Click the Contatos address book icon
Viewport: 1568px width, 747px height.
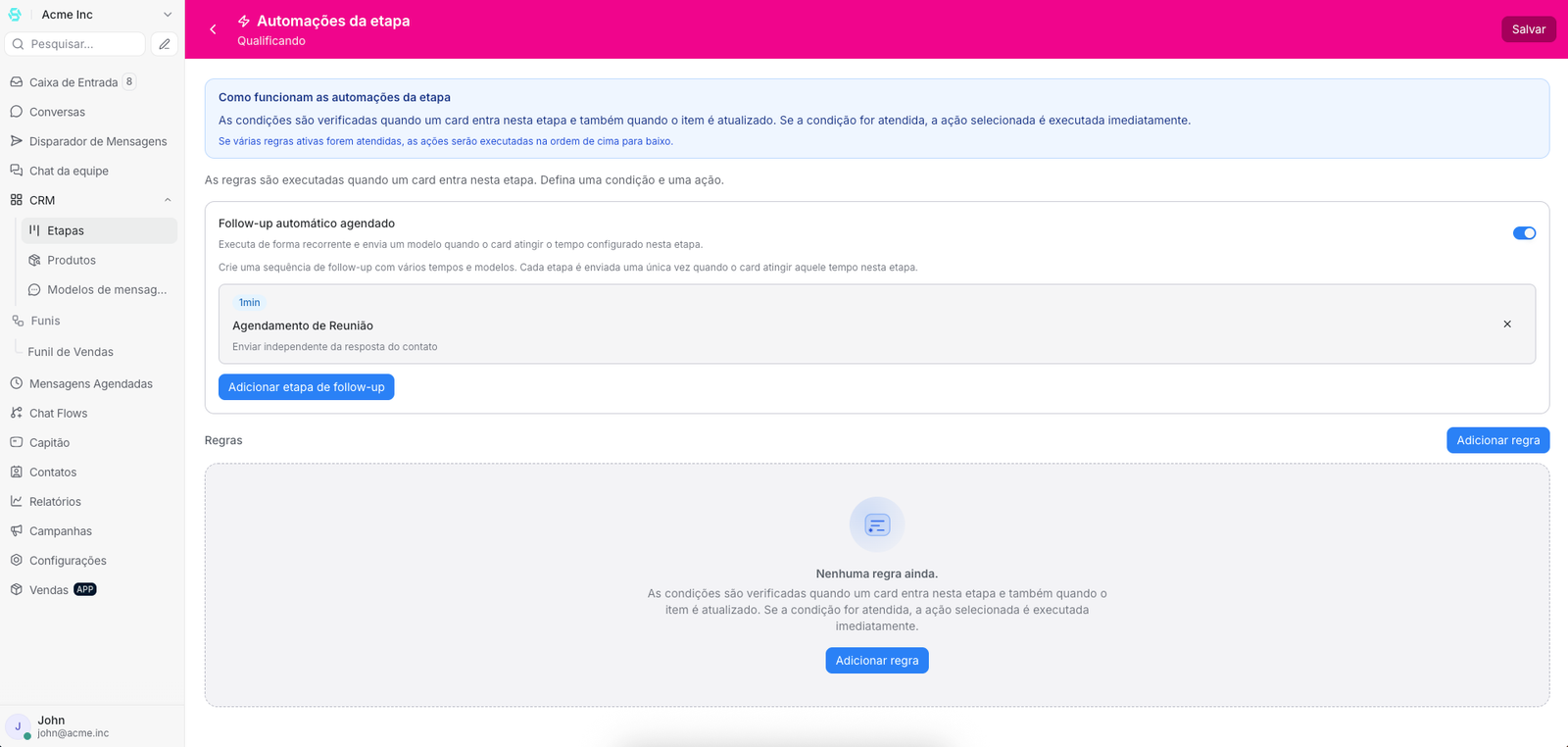point(17,472)
